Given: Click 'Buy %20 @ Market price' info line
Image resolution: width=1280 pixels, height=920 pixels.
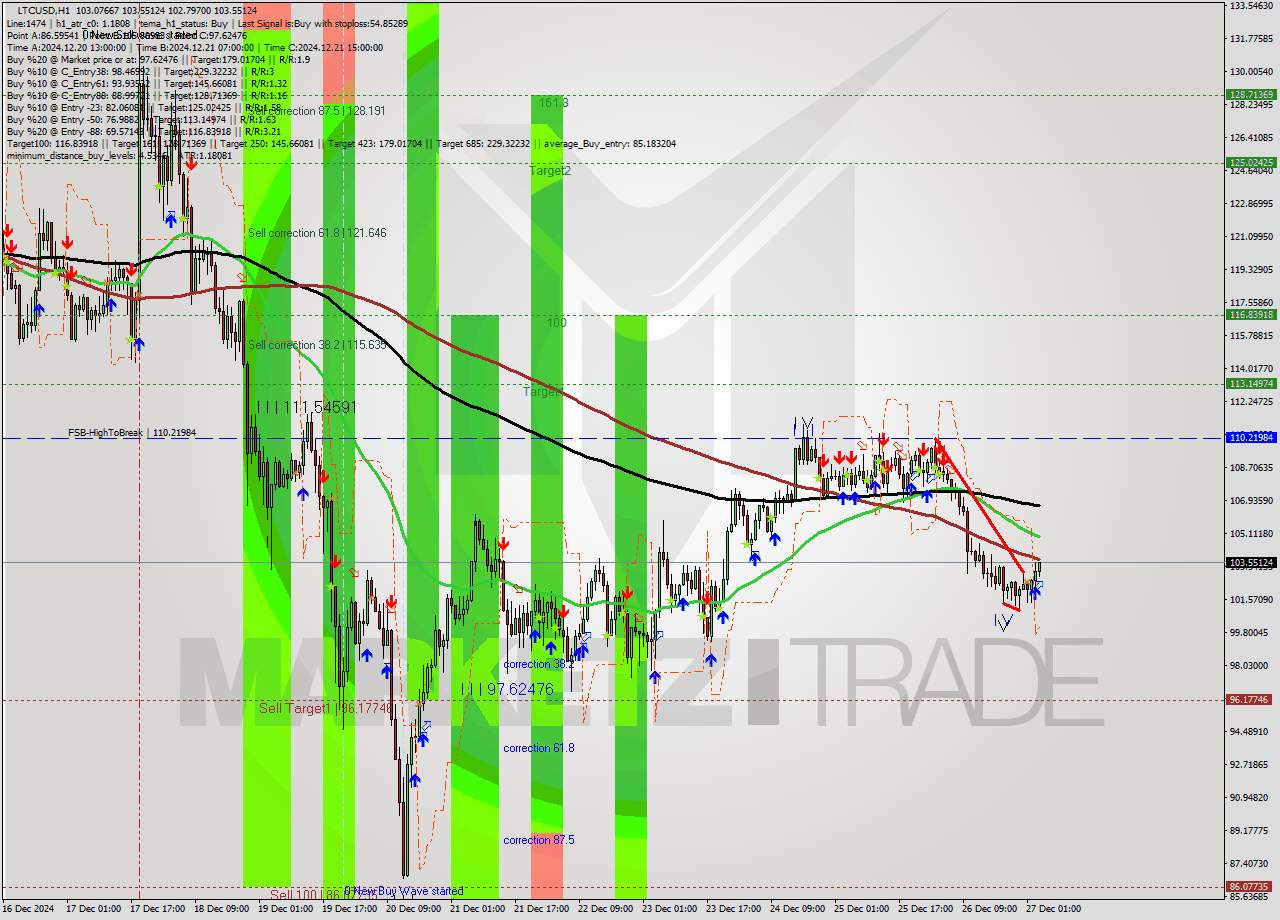Looking at the screenshot, I should pos(158,59).
